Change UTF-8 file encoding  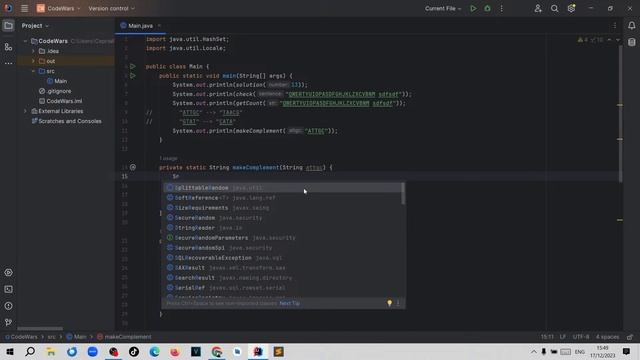(581, 337)
